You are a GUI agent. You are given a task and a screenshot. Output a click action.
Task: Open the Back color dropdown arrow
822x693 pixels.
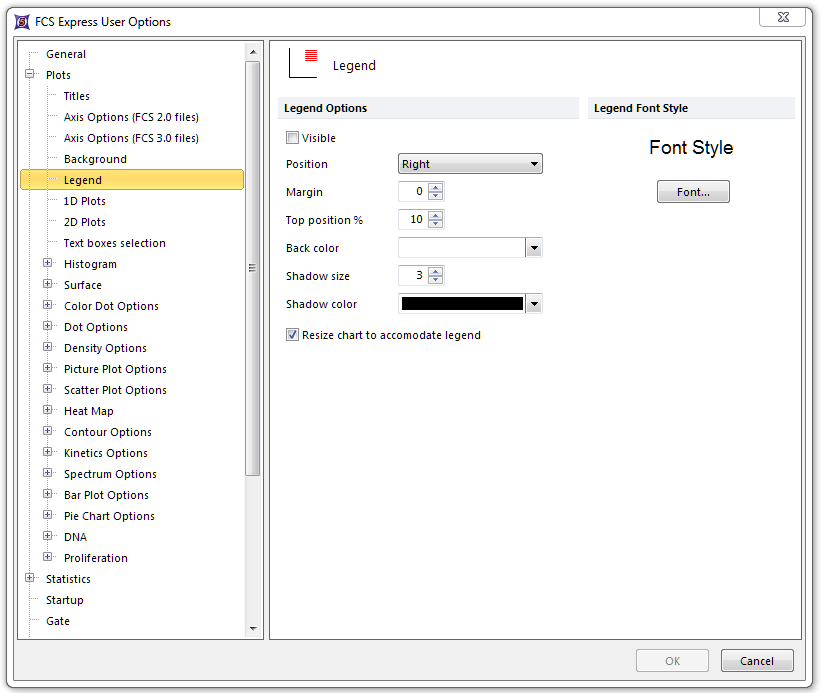point(534,248)
